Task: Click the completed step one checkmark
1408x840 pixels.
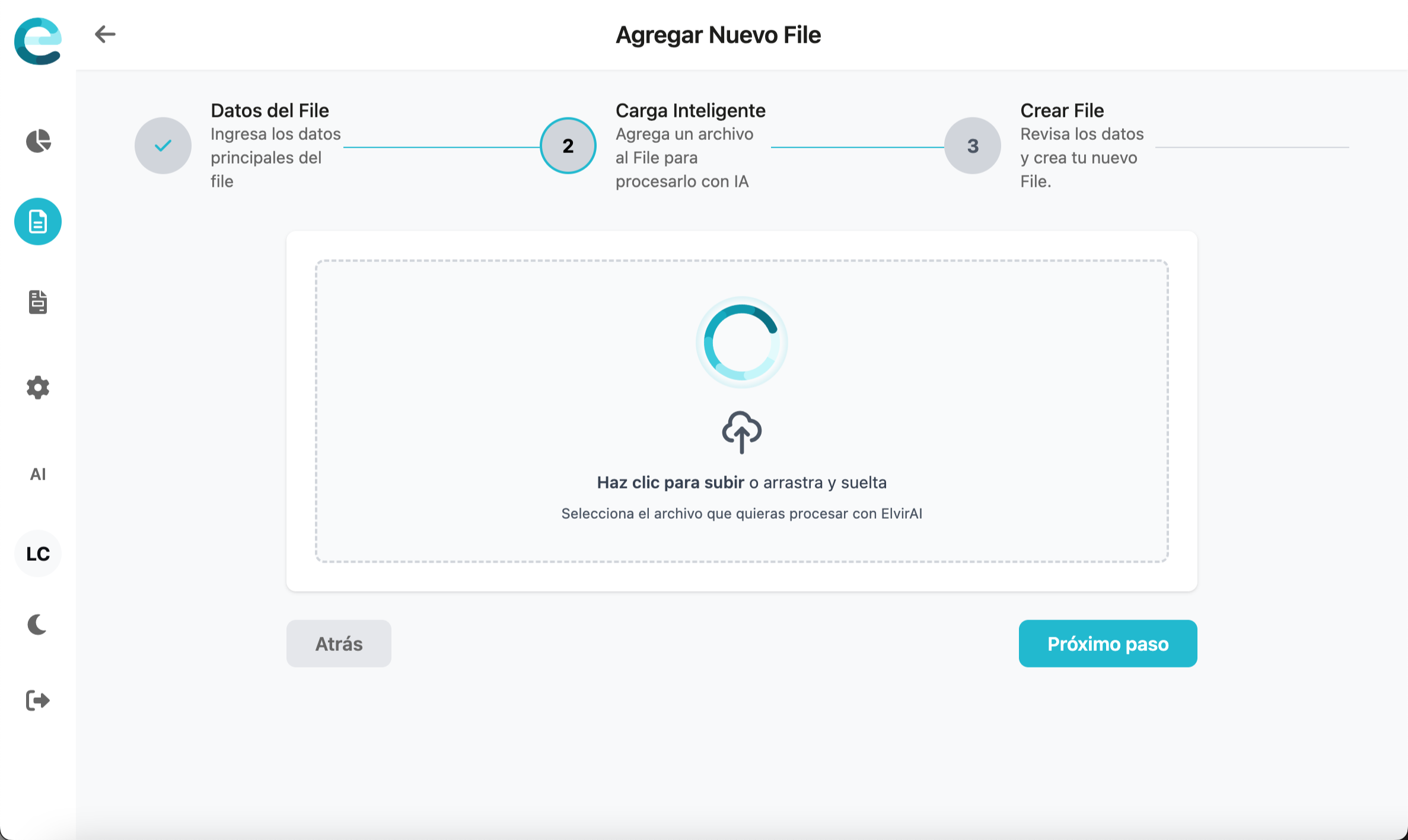Action: [163, 146]
